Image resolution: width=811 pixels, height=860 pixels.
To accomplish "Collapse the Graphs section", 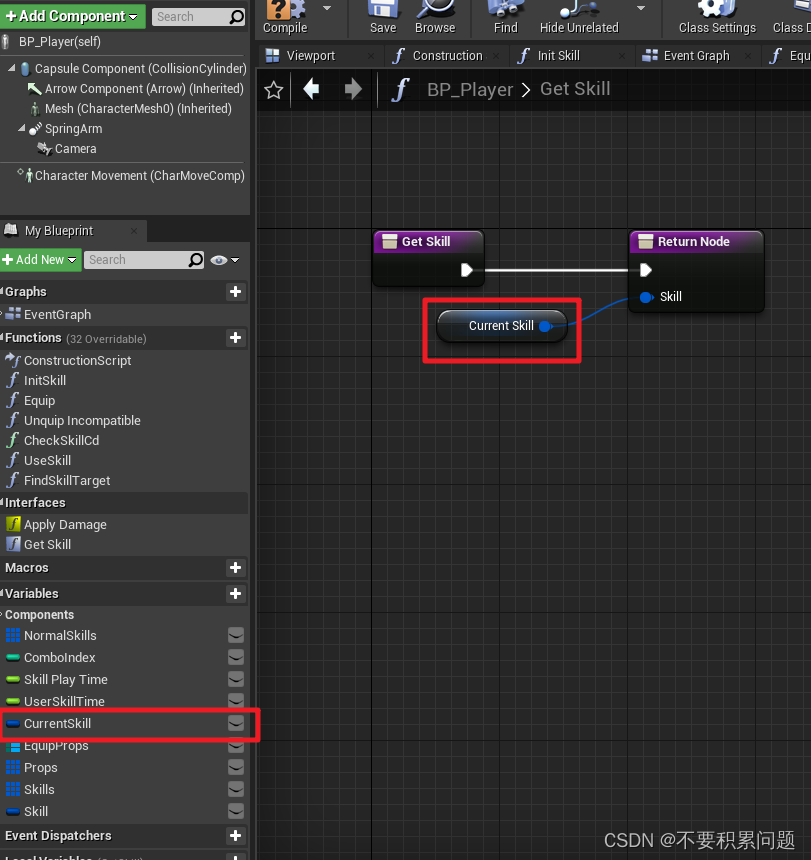I will [x=2, y=291].
